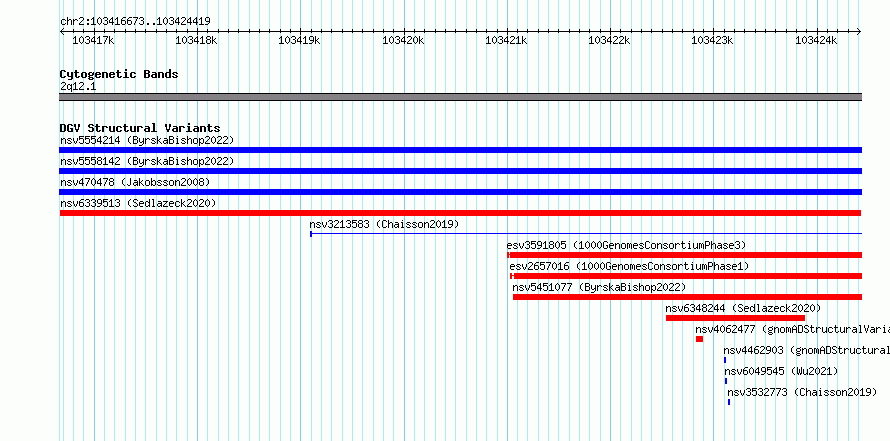
Task: Open the nsv4462903 gnomAD variant label
Action: 807,350
